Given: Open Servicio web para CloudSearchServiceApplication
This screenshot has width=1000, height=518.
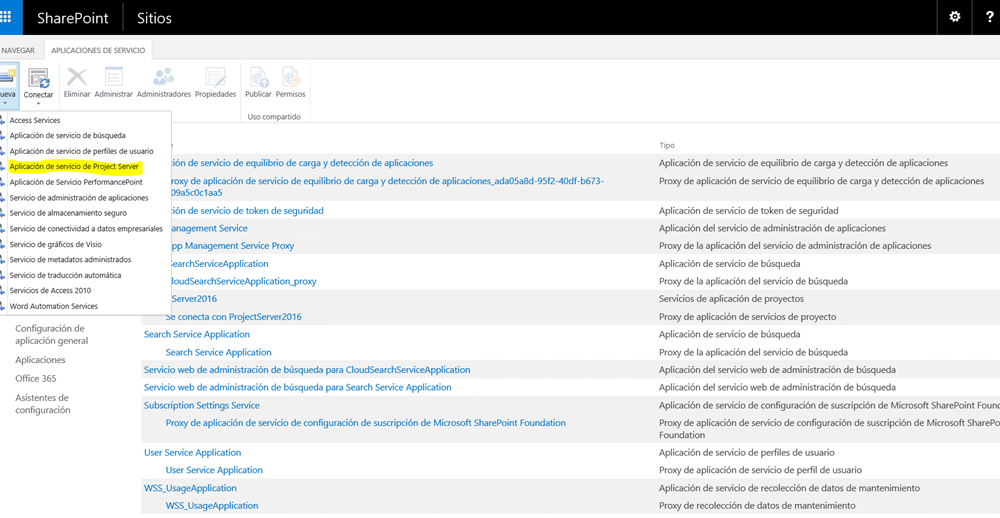Looking at the screenshot, I should click(307, 370).
